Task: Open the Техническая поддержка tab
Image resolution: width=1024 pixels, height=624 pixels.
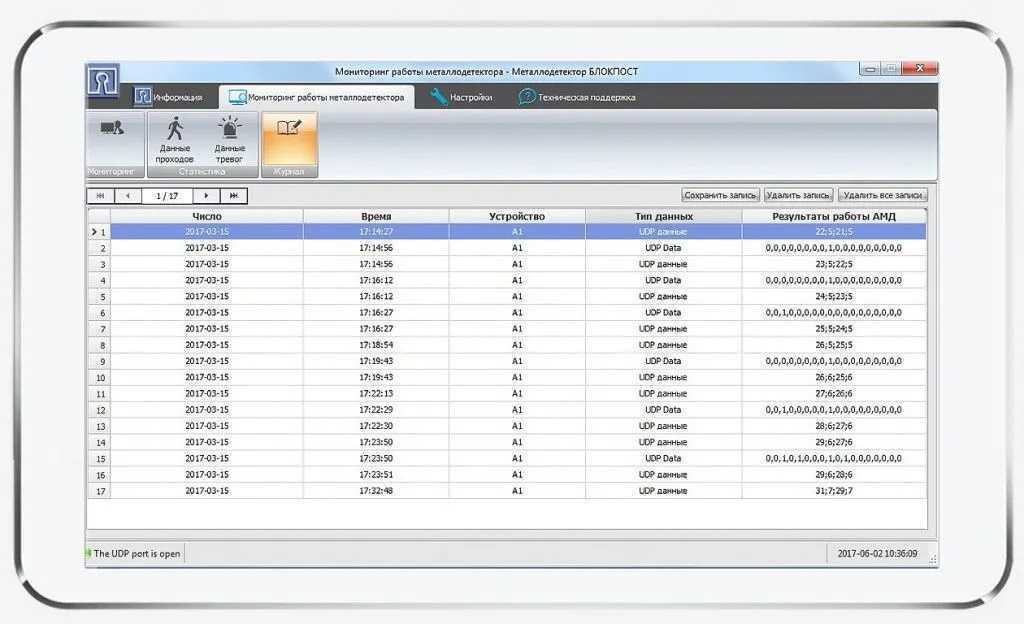Action: [x=577, y=97]
